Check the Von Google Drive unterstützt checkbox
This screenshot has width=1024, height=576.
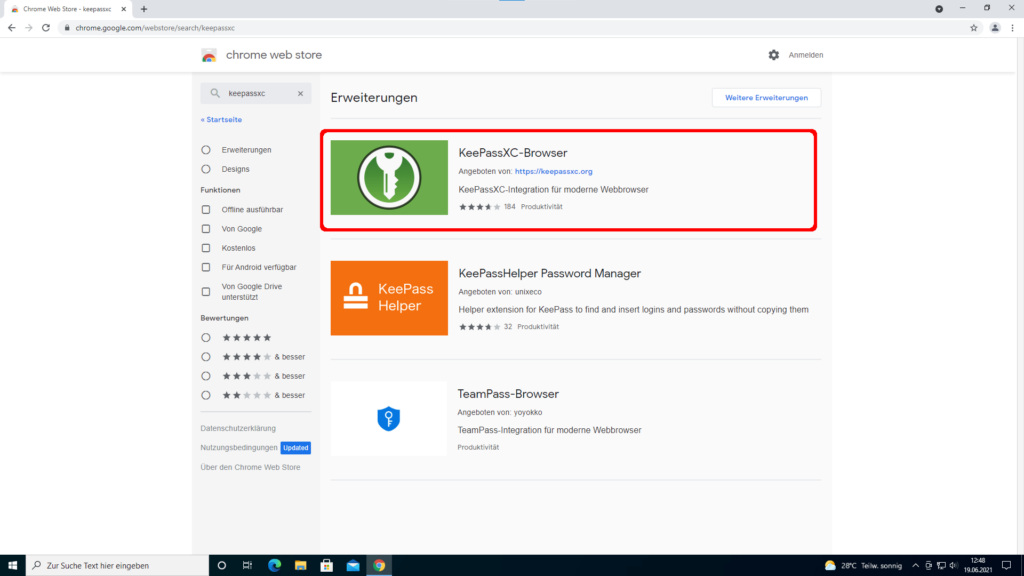(x=206, y=292)
